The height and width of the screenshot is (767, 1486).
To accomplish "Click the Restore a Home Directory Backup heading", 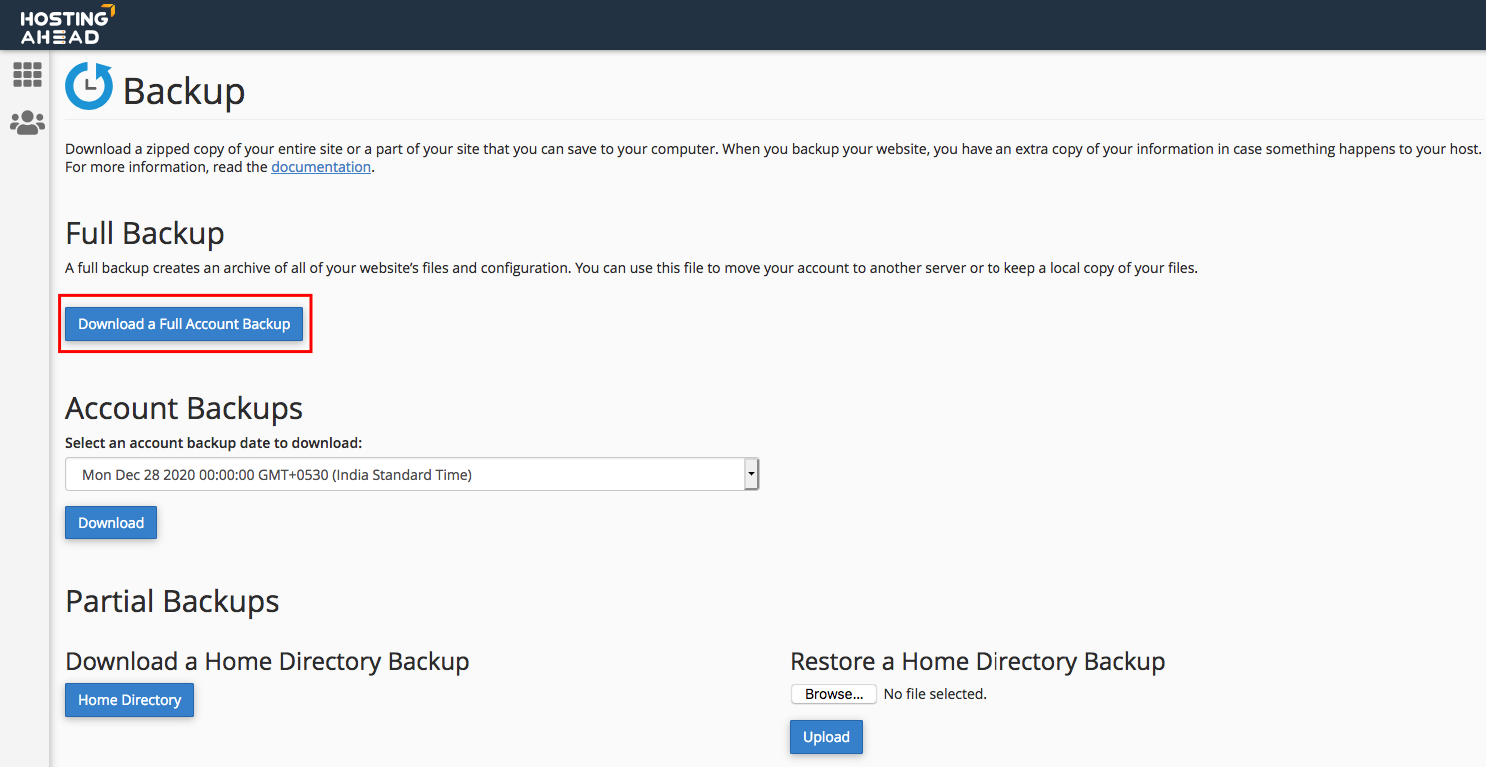I will click(977, 661).
